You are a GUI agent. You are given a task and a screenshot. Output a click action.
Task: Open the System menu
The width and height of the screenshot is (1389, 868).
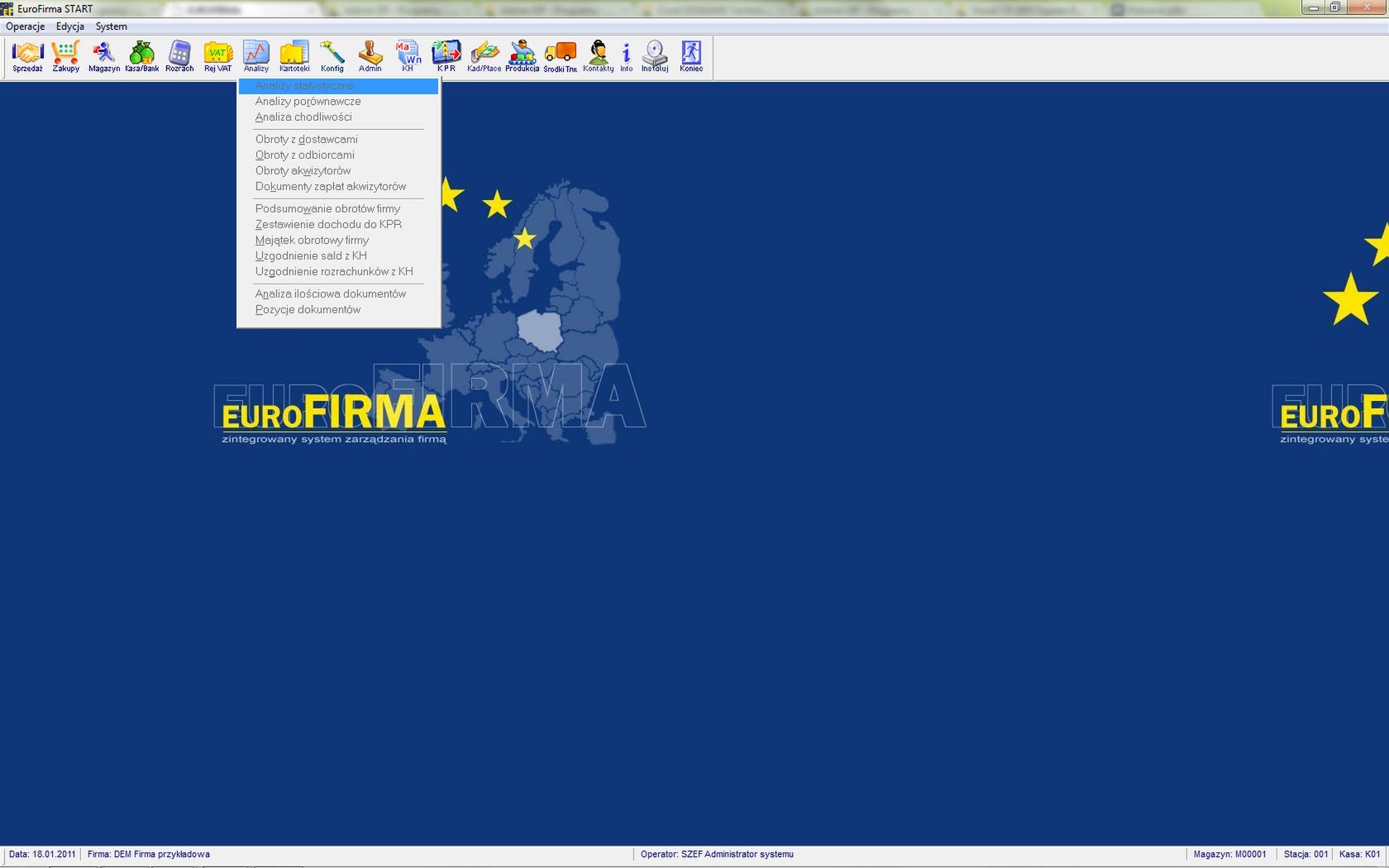click(x=112, y=26)
